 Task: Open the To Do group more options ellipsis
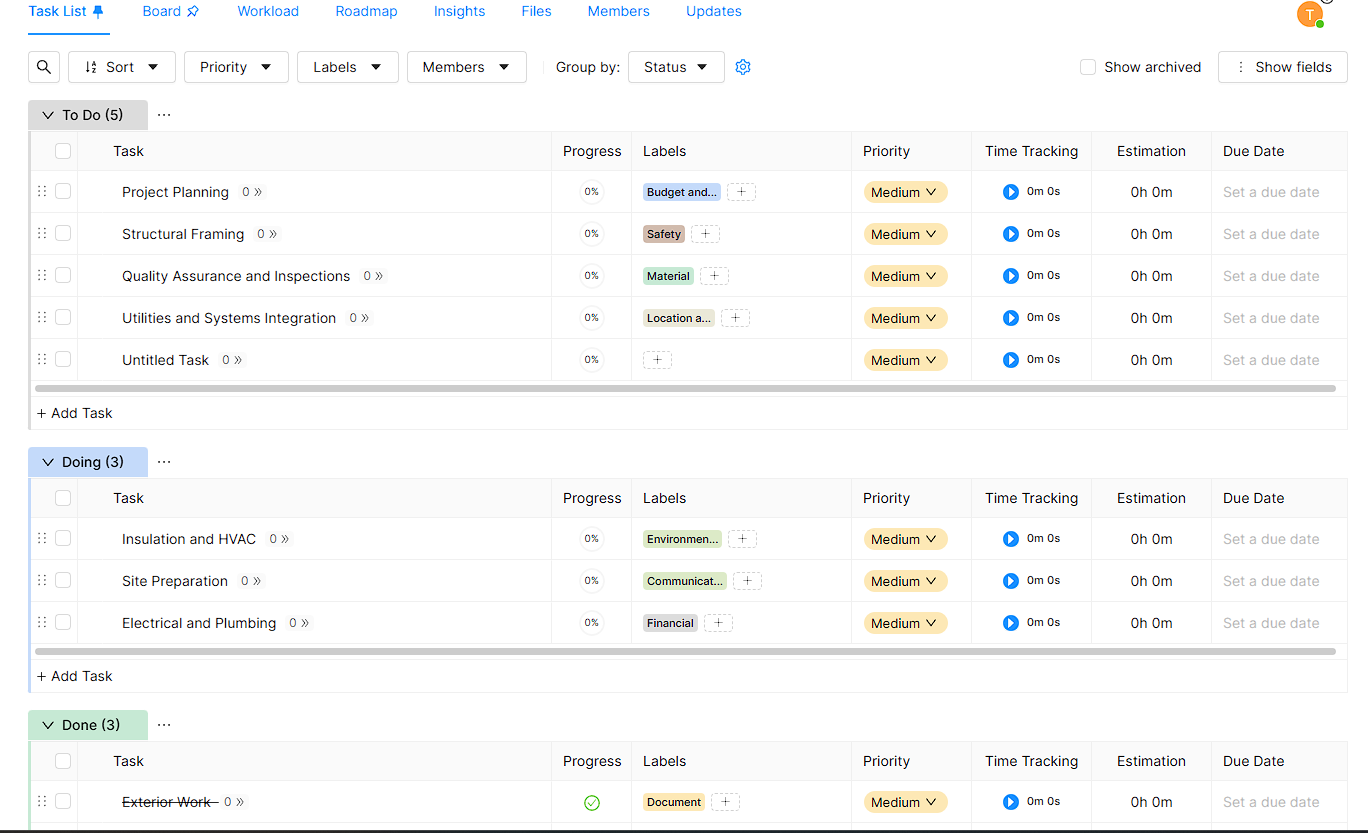(x=164, y=115)
